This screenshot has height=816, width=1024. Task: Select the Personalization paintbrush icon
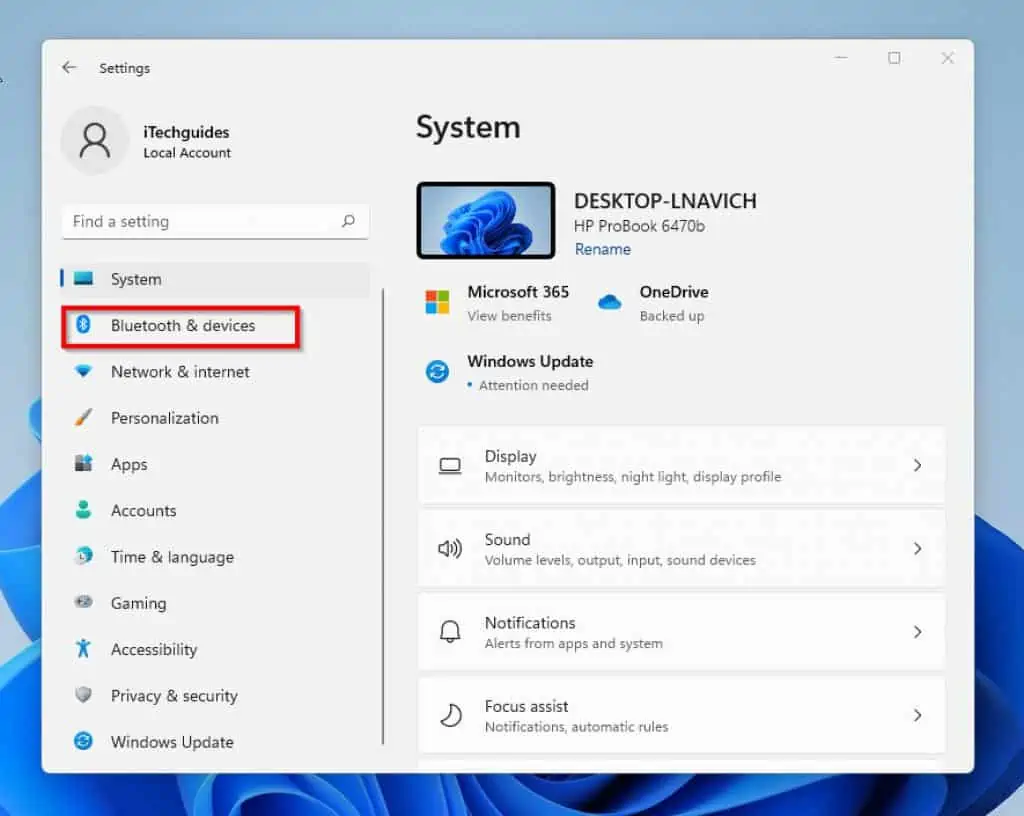click(84, 418)
